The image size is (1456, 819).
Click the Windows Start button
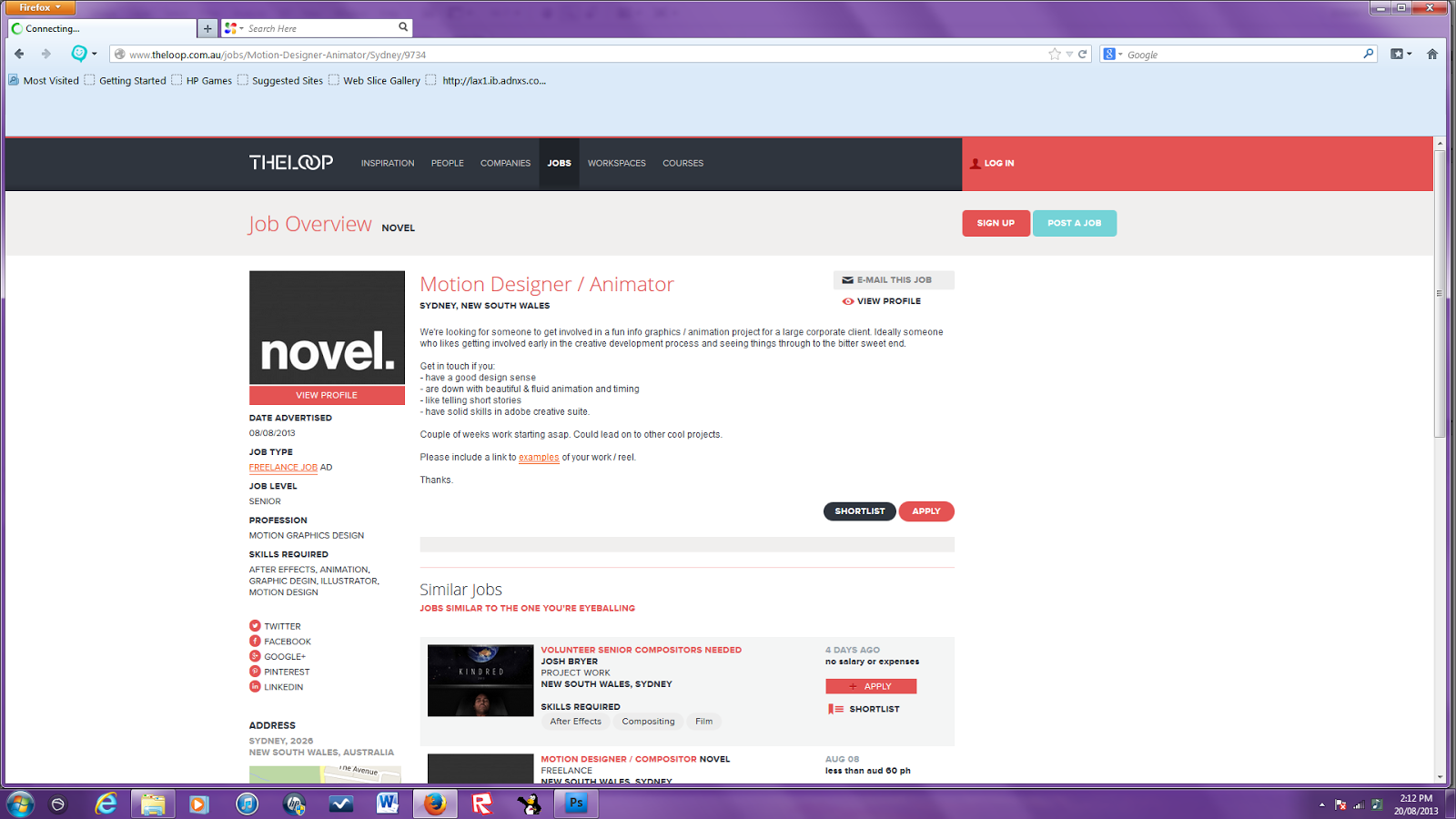click(x=20, y=804)
